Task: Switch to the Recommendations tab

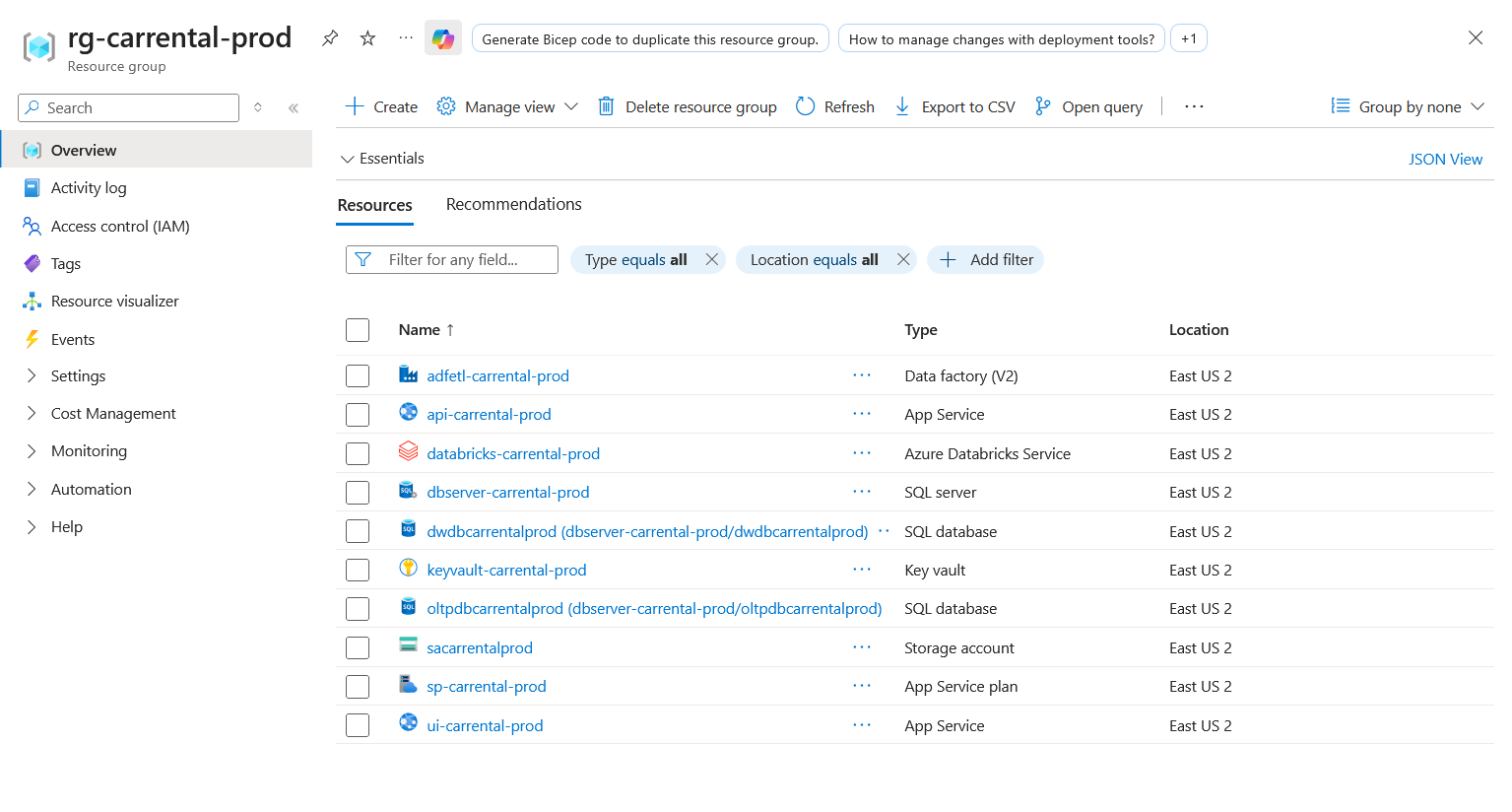Action: (x=513, y=204)
